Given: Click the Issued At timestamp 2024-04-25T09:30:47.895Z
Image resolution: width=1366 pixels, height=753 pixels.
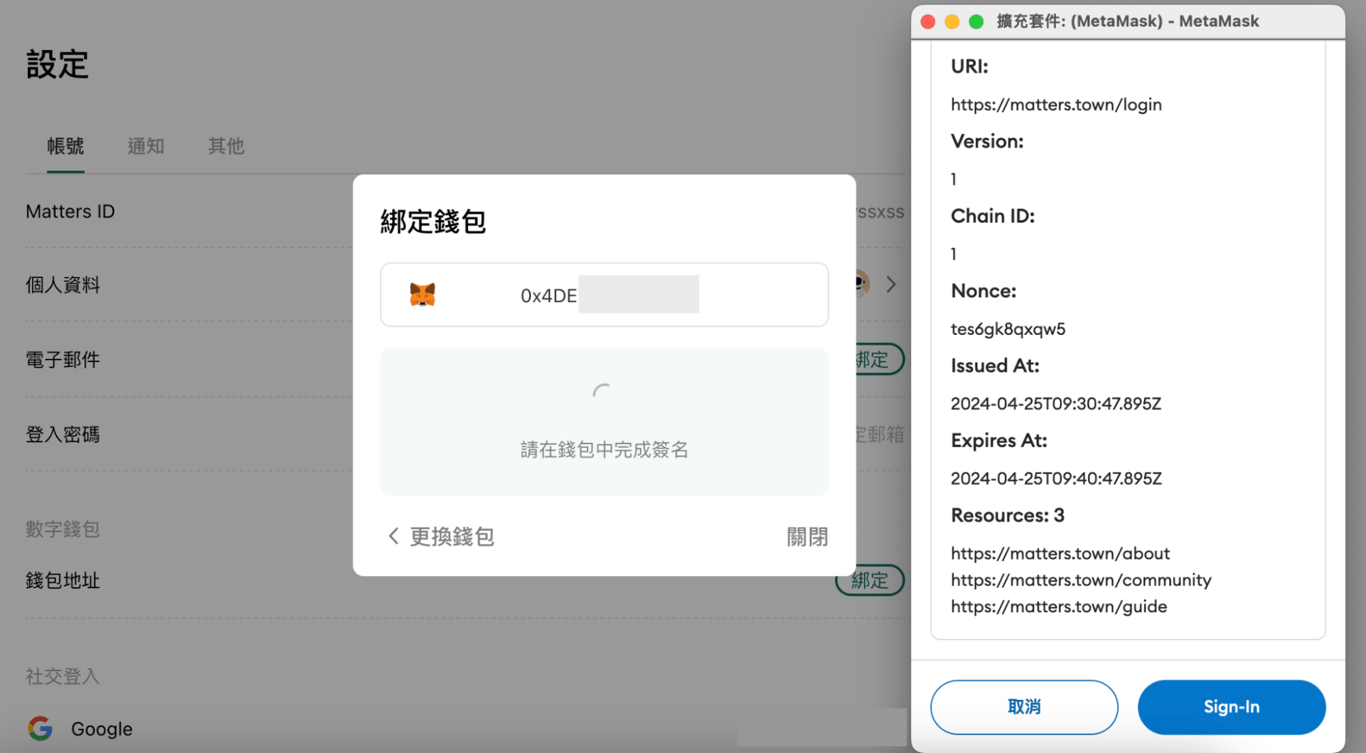Looking at the screenshot, I should point(1056,404).
